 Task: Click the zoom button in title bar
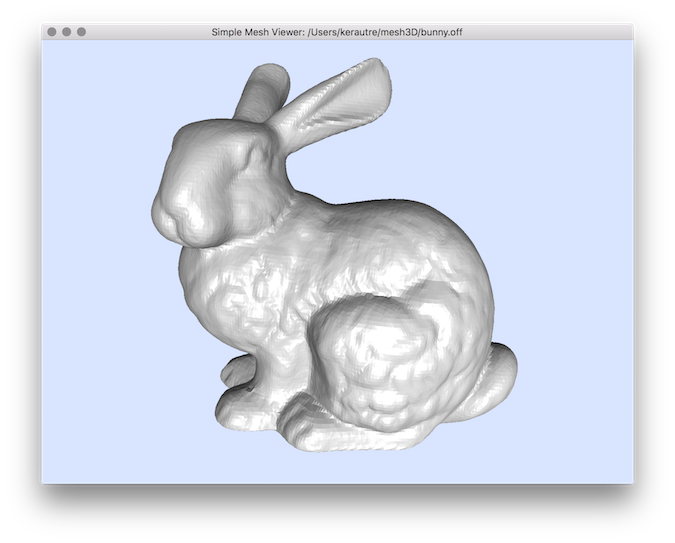tap(82, 32)
